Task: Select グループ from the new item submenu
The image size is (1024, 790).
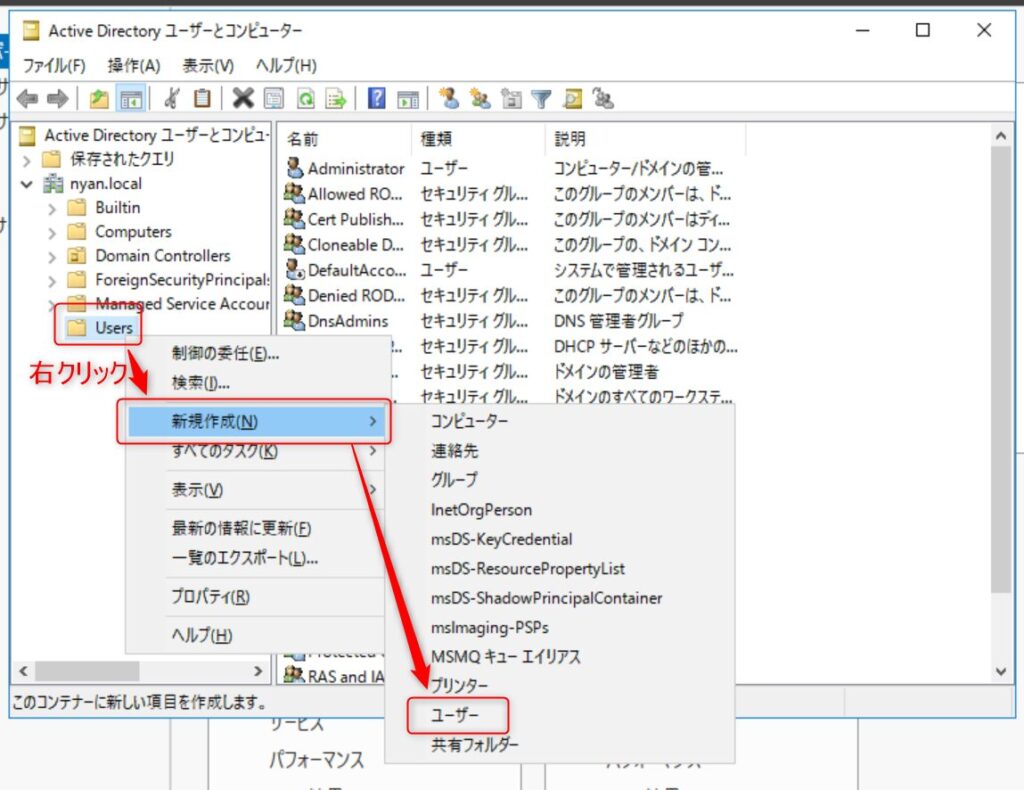Action: point(454,480)
